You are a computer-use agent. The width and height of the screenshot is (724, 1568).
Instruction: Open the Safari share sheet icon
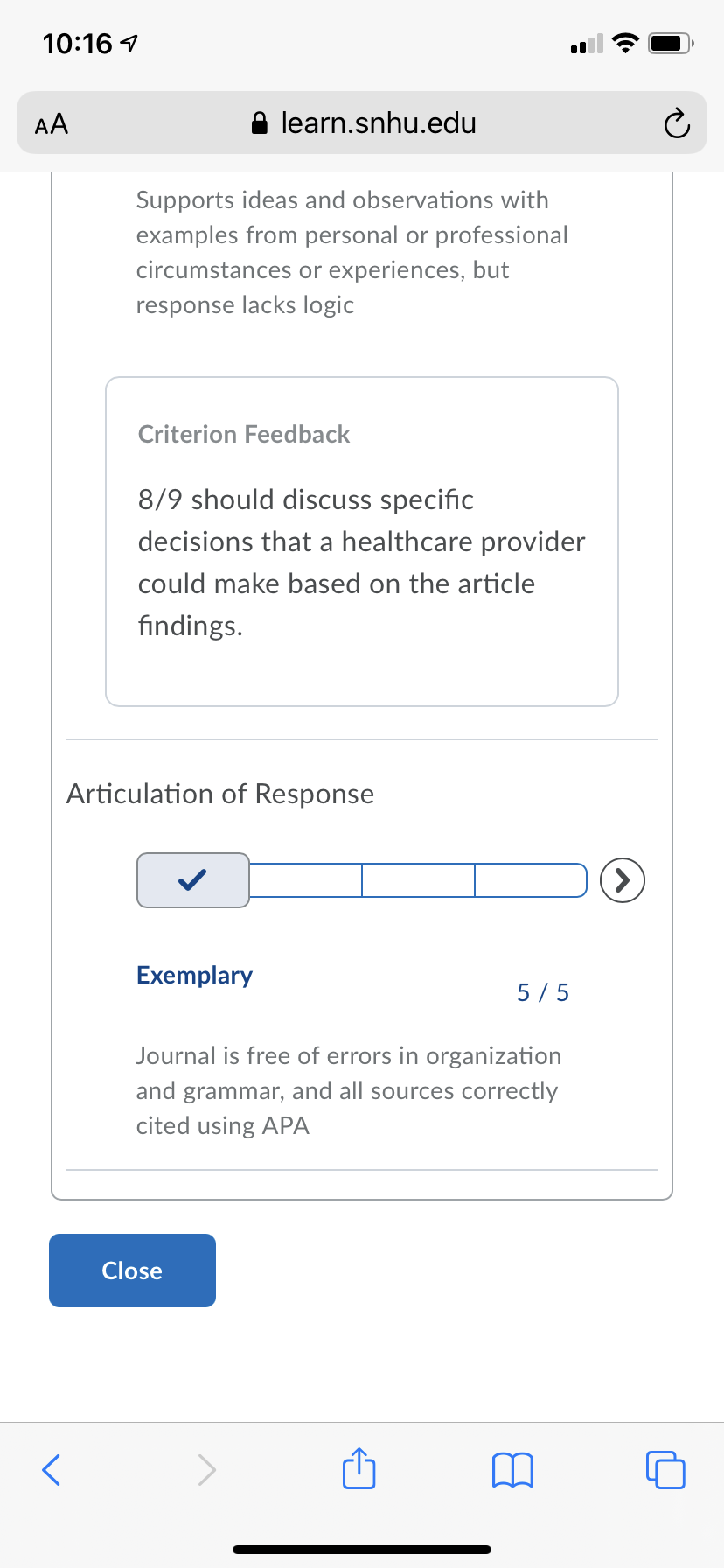pos(359,1467)
